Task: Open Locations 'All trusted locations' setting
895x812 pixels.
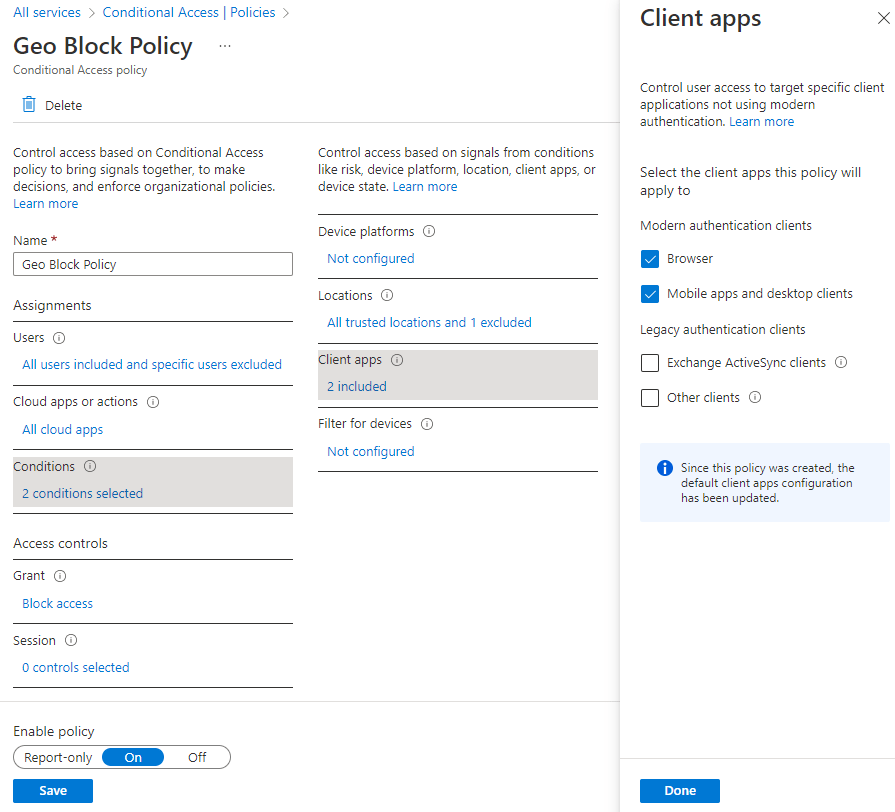Action: pyautogui.click(x=429, y=322)
